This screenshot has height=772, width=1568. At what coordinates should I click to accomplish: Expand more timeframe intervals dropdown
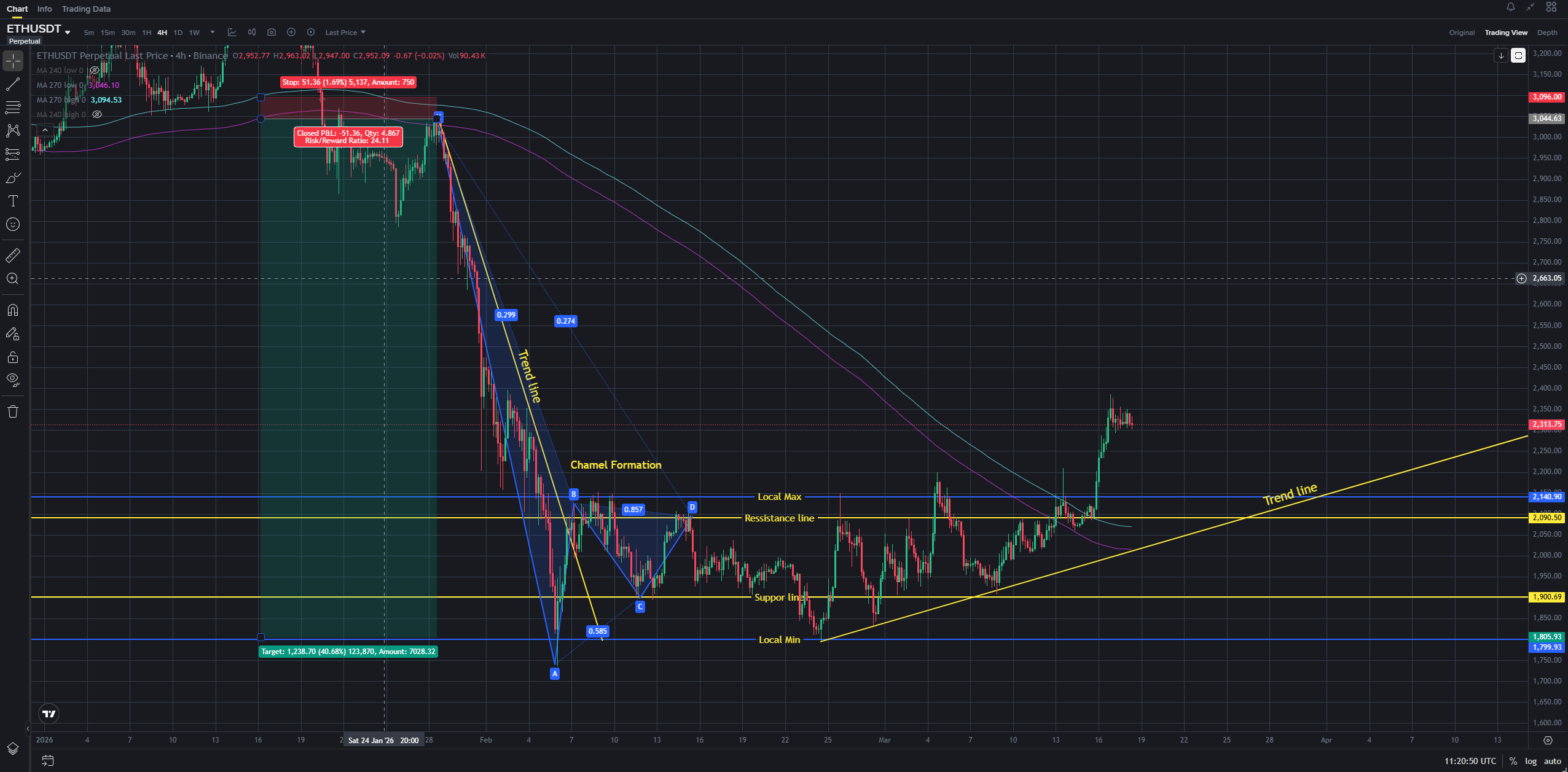(213, 33)
